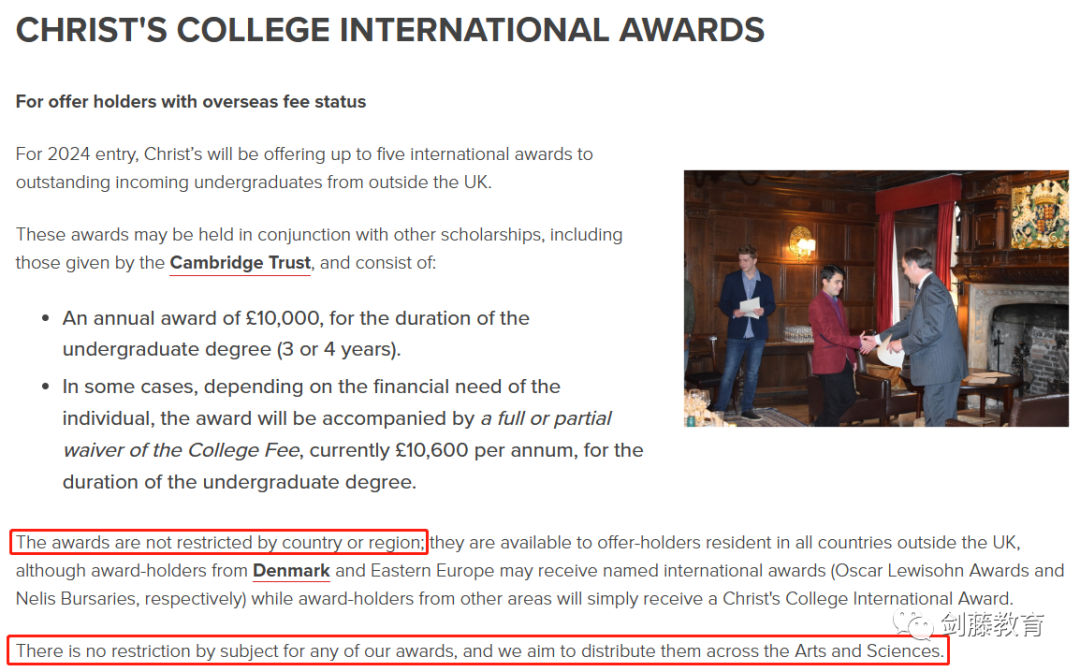Viewport: 1080px width, 672px height.
Task: Click the first bullet point marker
Action: (x=45, y=318)
